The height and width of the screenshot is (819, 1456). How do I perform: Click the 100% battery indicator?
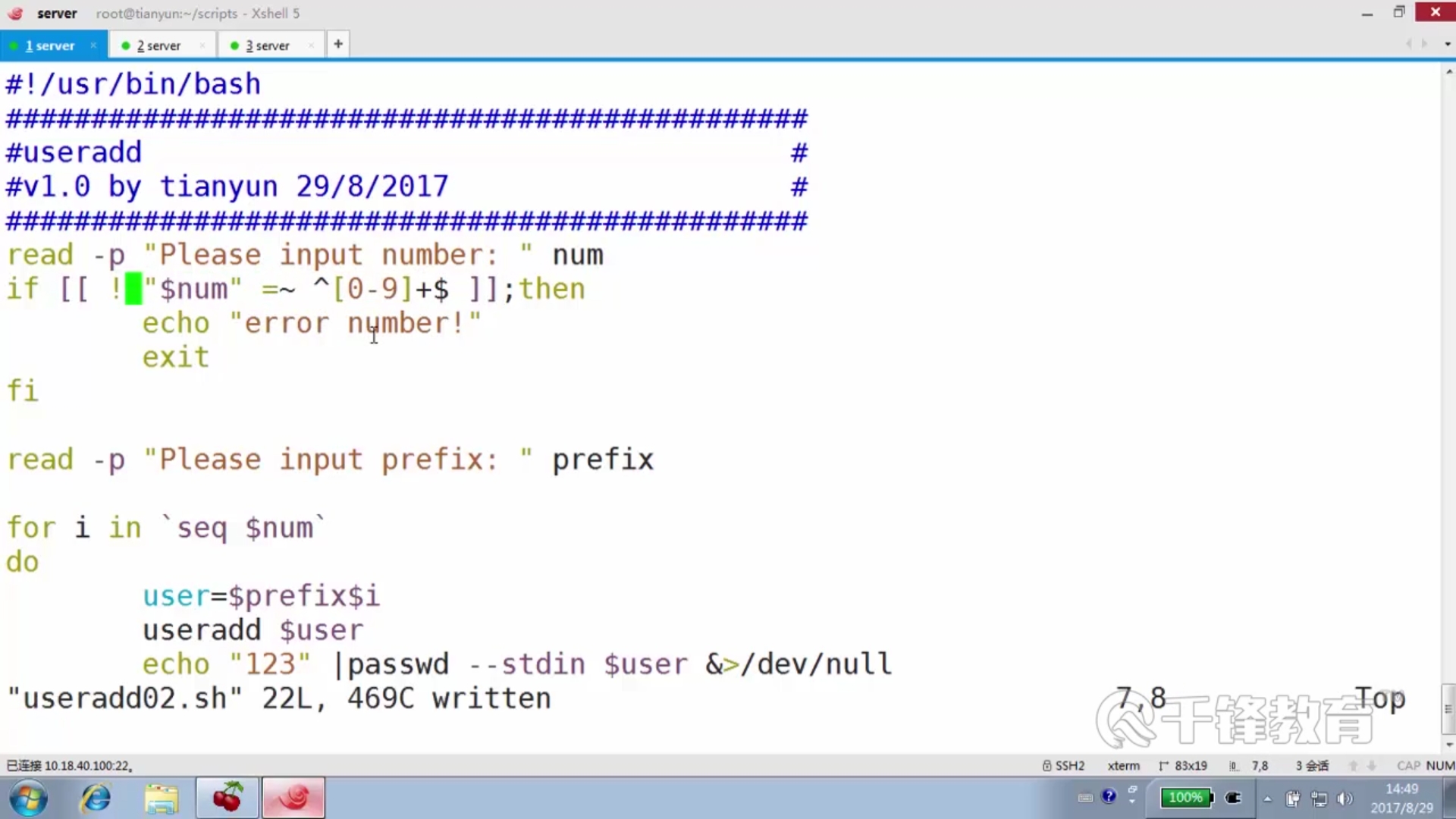point(1186,797)
